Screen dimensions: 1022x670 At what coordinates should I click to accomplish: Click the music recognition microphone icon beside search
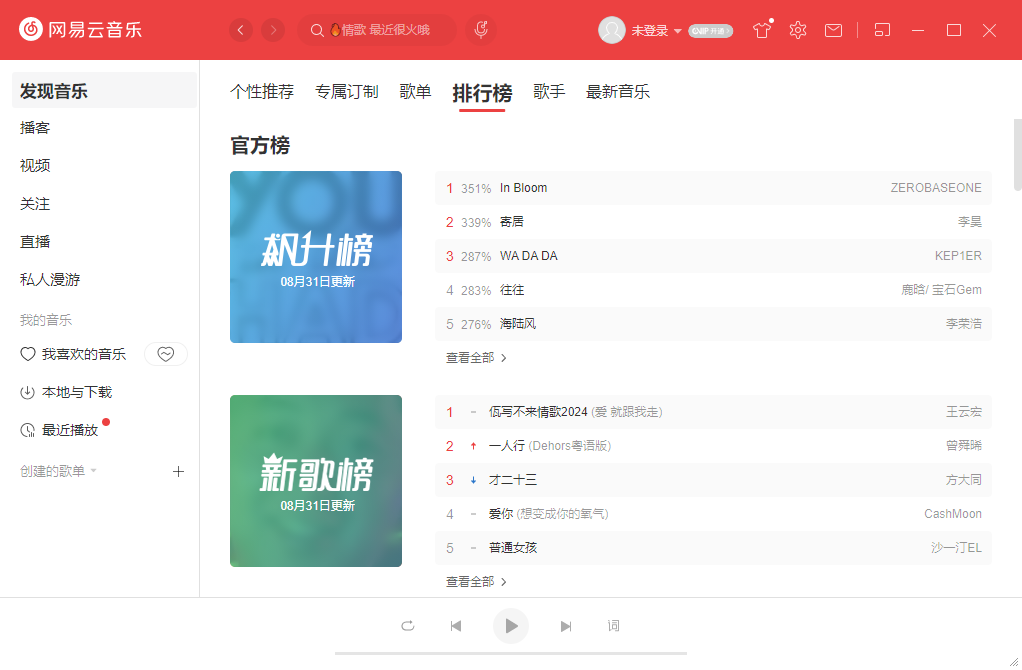pos(480,30)
